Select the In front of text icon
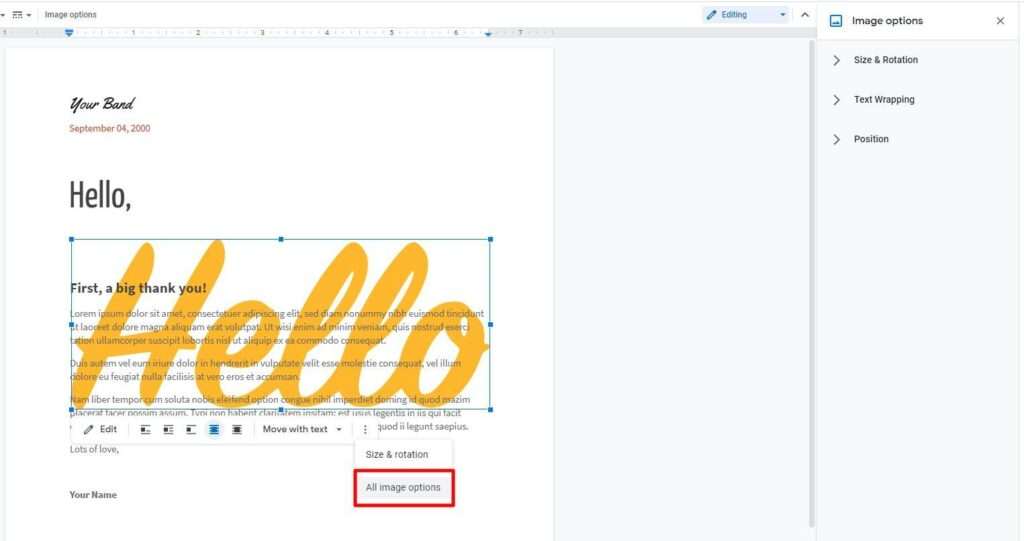Screen dimensions: 1024x541 click(x=236, y=429)
